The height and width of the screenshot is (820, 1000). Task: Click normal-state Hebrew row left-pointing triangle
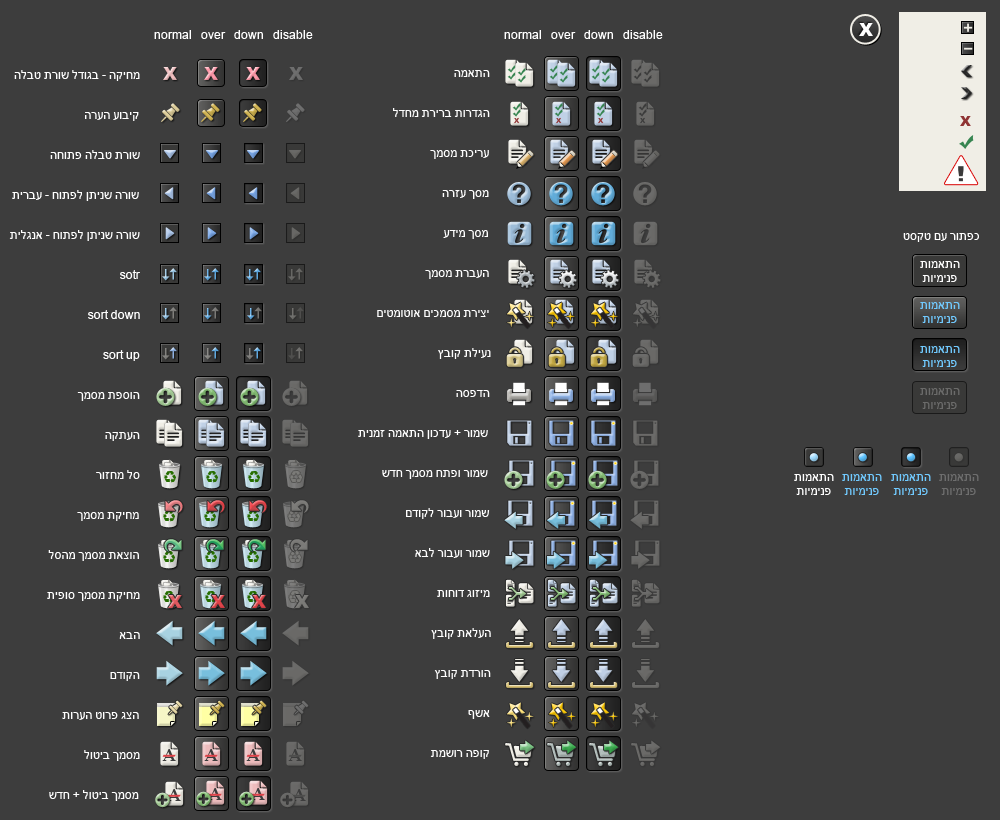pyautogui.click(x=170, y=193)
